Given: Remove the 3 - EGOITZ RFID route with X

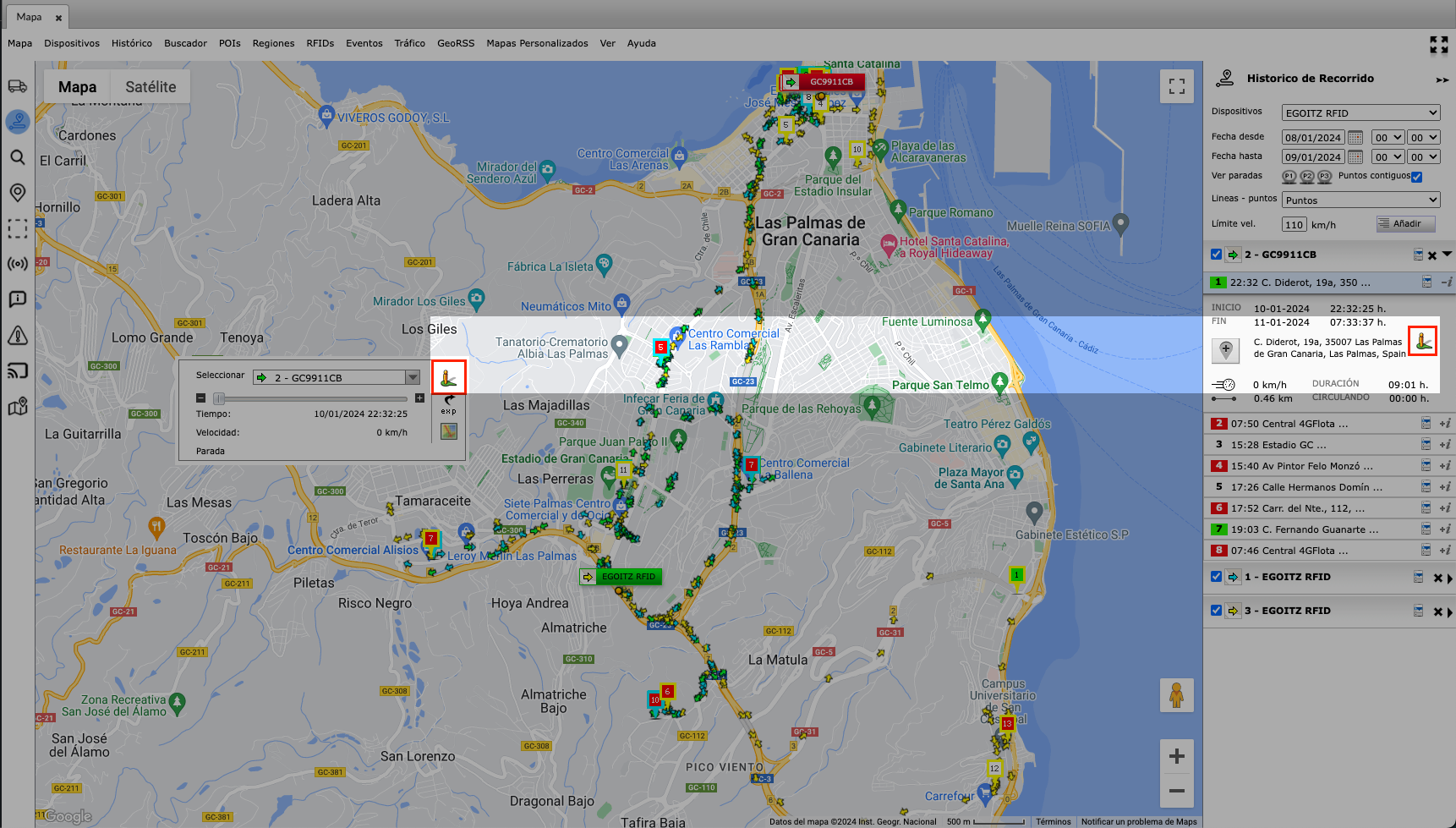Looking at the screenshot, I should (1437, 611).
